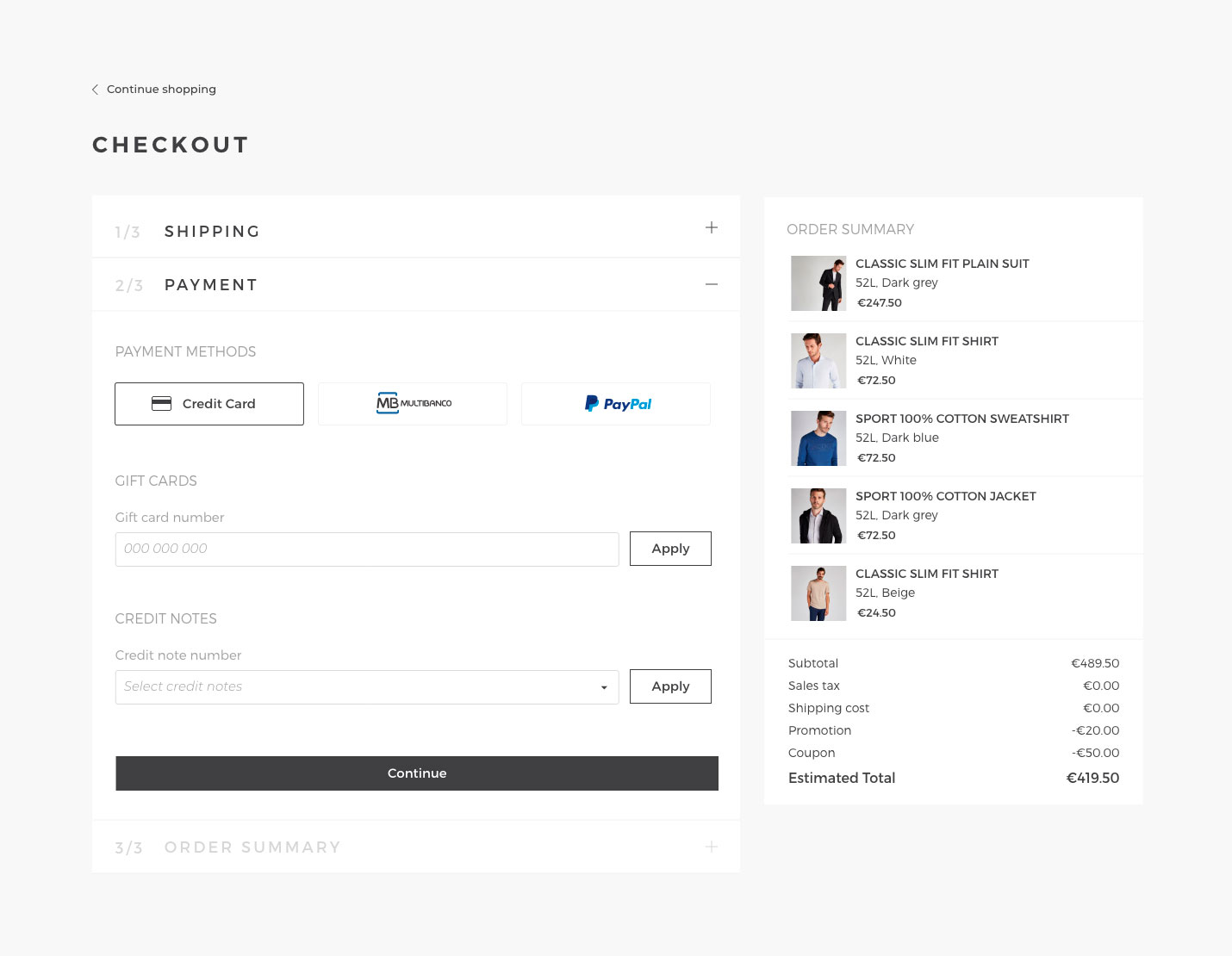Screen dimensions: 1232x956
Task: Apply the gift card number
Action: (x=670, y=549)
